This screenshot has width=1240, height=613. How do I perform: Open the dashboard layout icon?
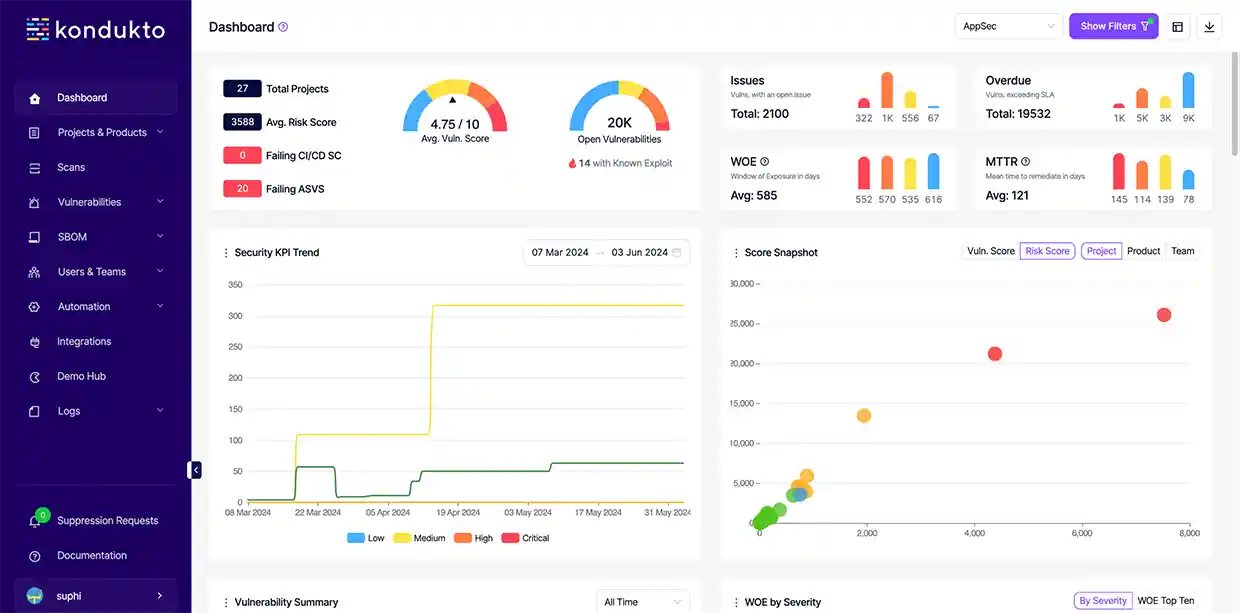(x=1177, y=27)
